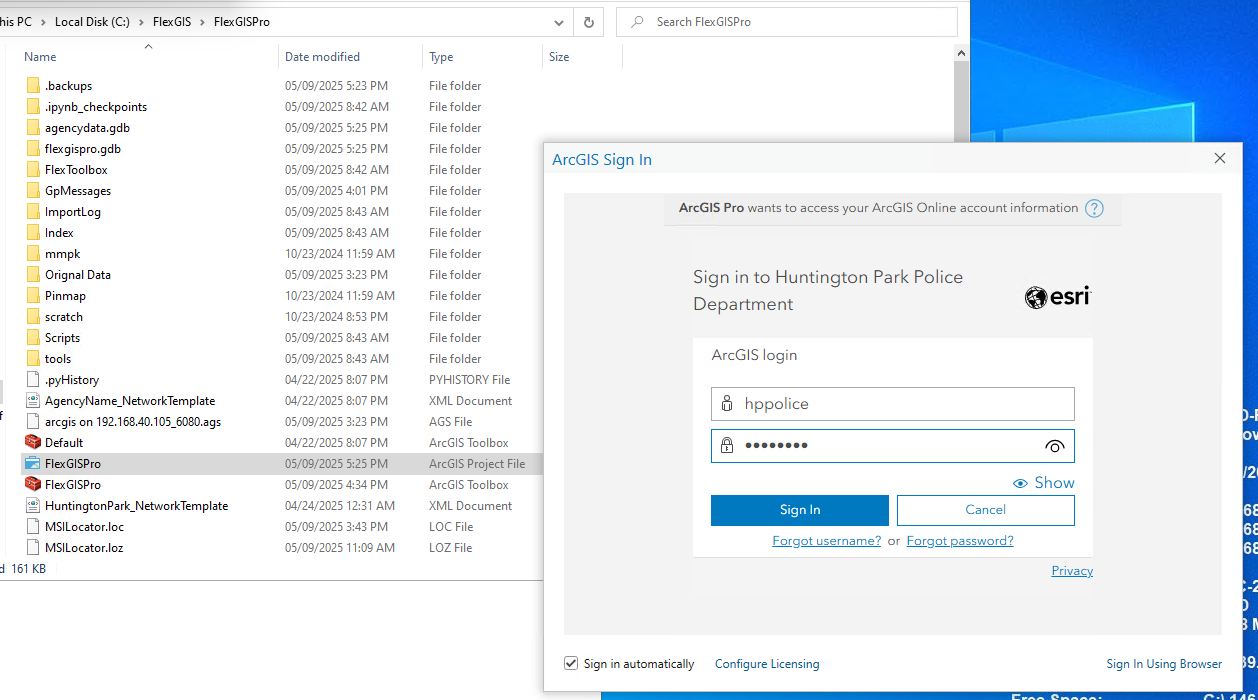The image size is (1258, 700).
Task: Go to Local Disk (C:) breadcrumb
Action: point(92,22)
